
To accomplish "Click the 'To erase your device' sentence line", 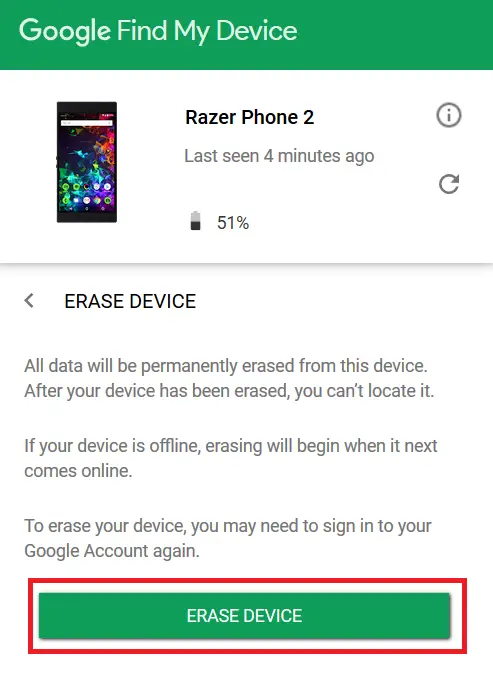I will (x=228, y=526).
